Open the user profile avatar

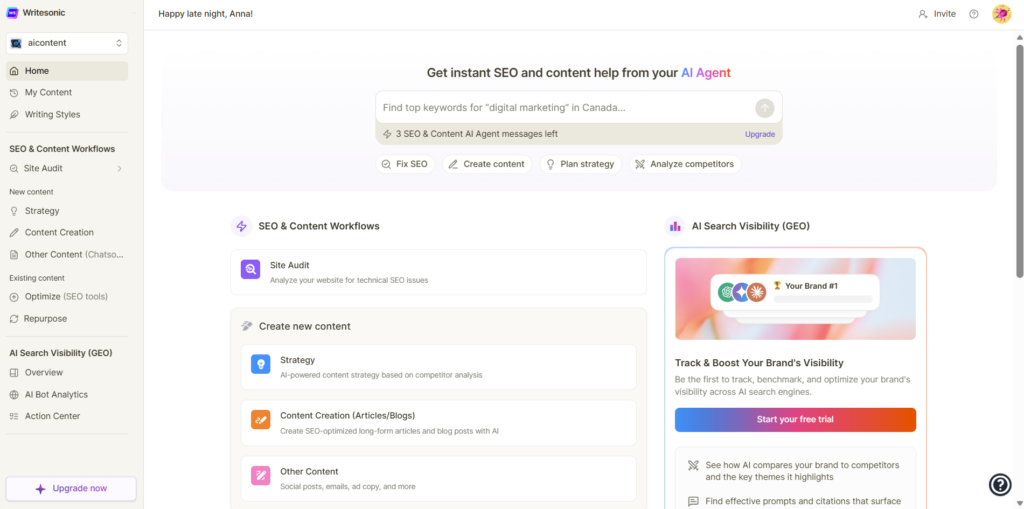[1001, 14]
